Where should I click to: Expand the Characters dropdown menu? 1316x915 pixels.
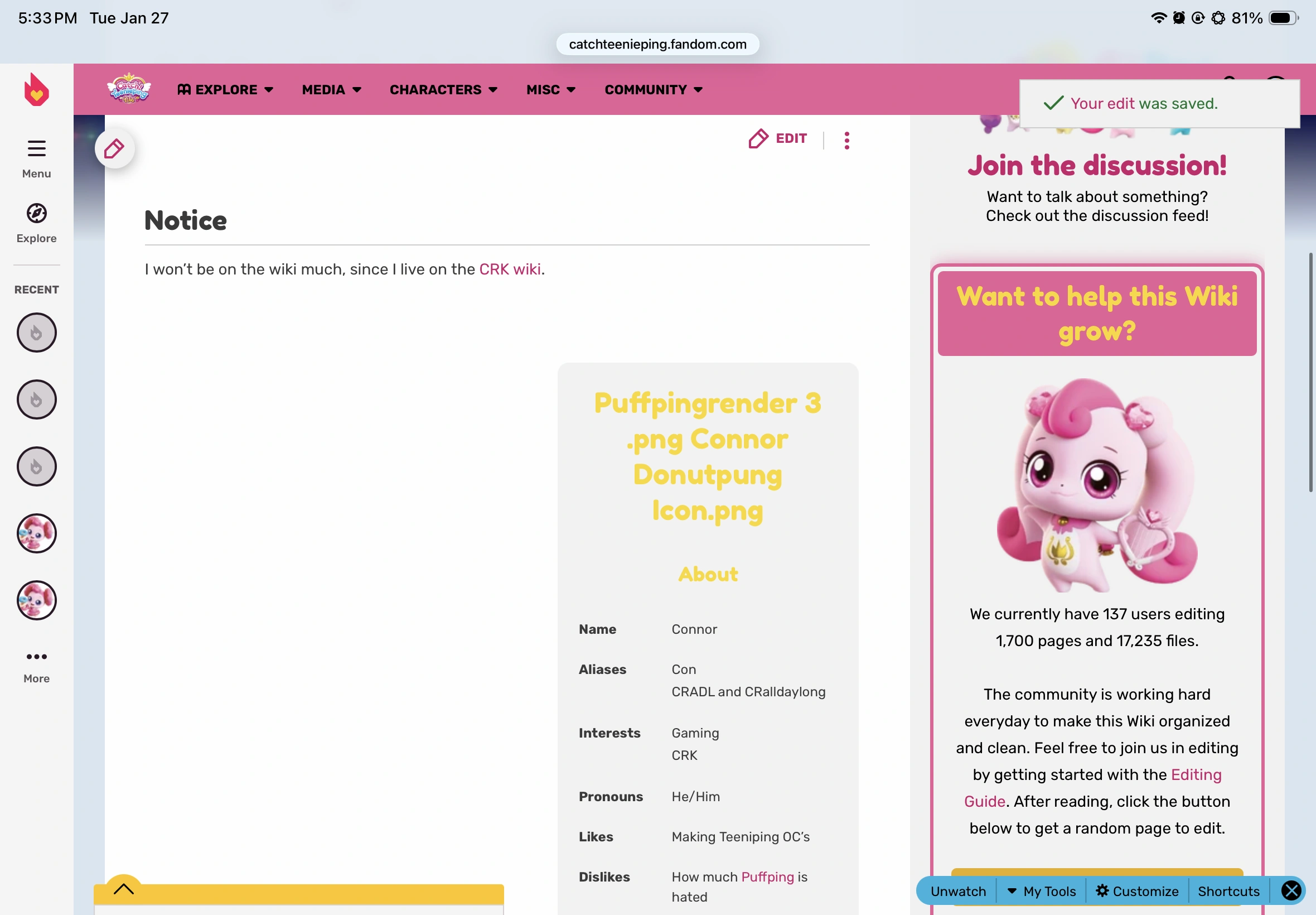[443, 89]
